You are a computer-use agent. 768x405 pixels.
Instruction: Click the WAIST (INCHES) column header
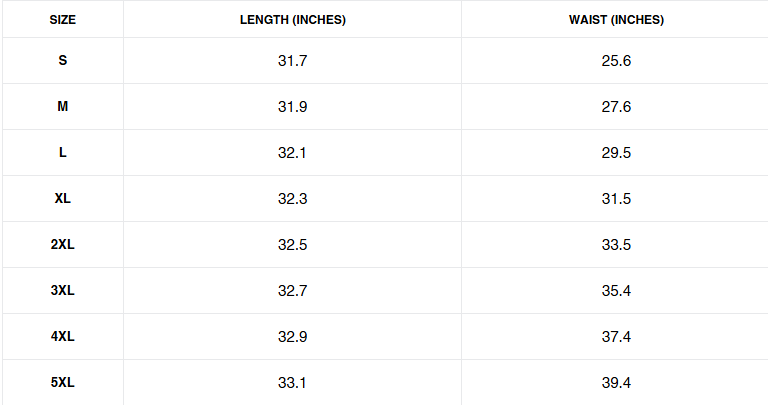tap(616, 20)
